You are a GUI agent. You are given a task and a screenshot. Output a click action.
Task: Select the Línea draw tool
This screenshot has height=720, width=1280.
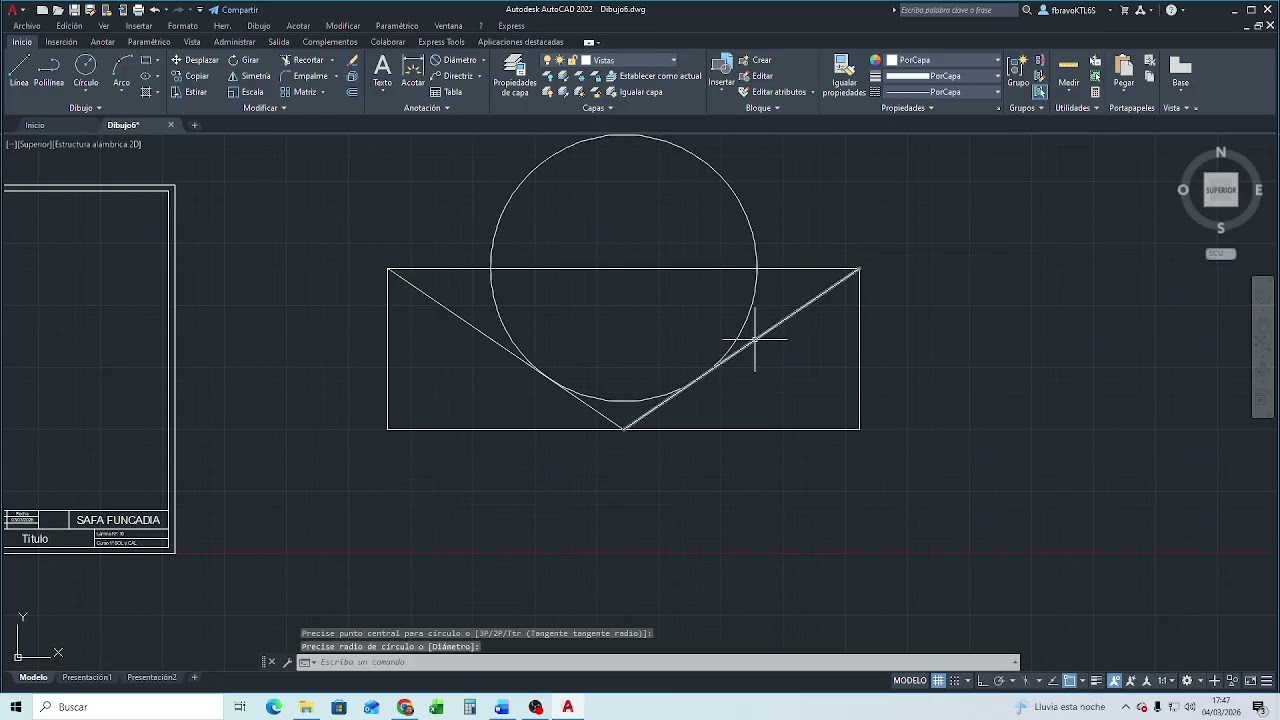pos(18,71)
